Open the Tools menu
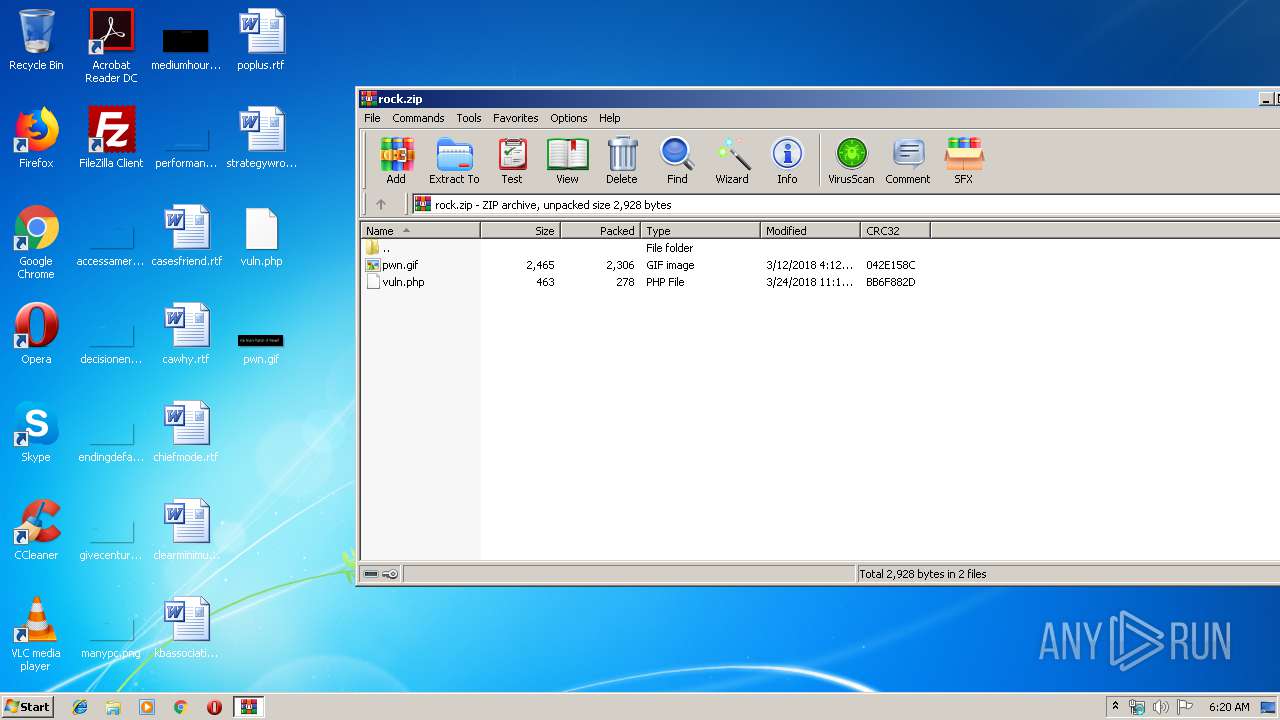 (469, 118)
